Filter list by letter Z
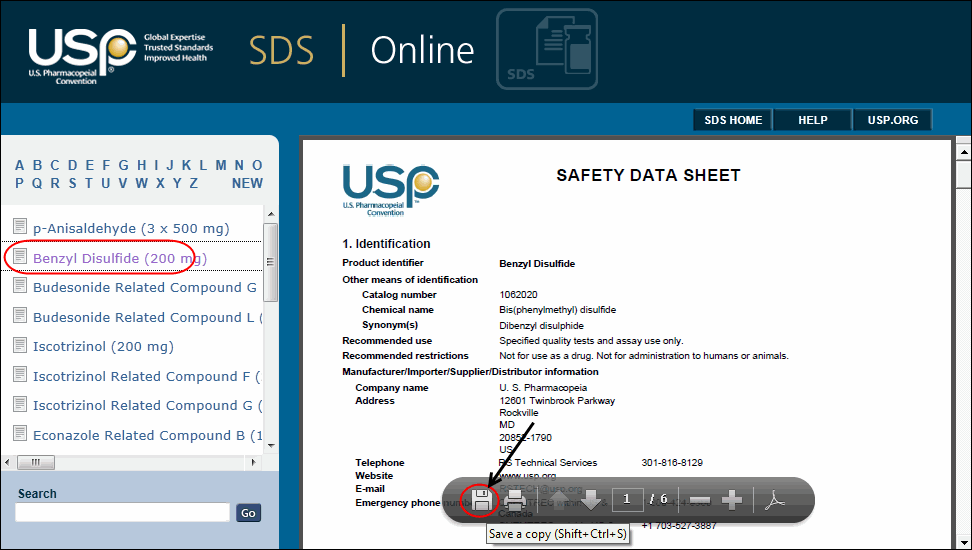Viewport: 972px width, 550px height. tap(194, 184)
